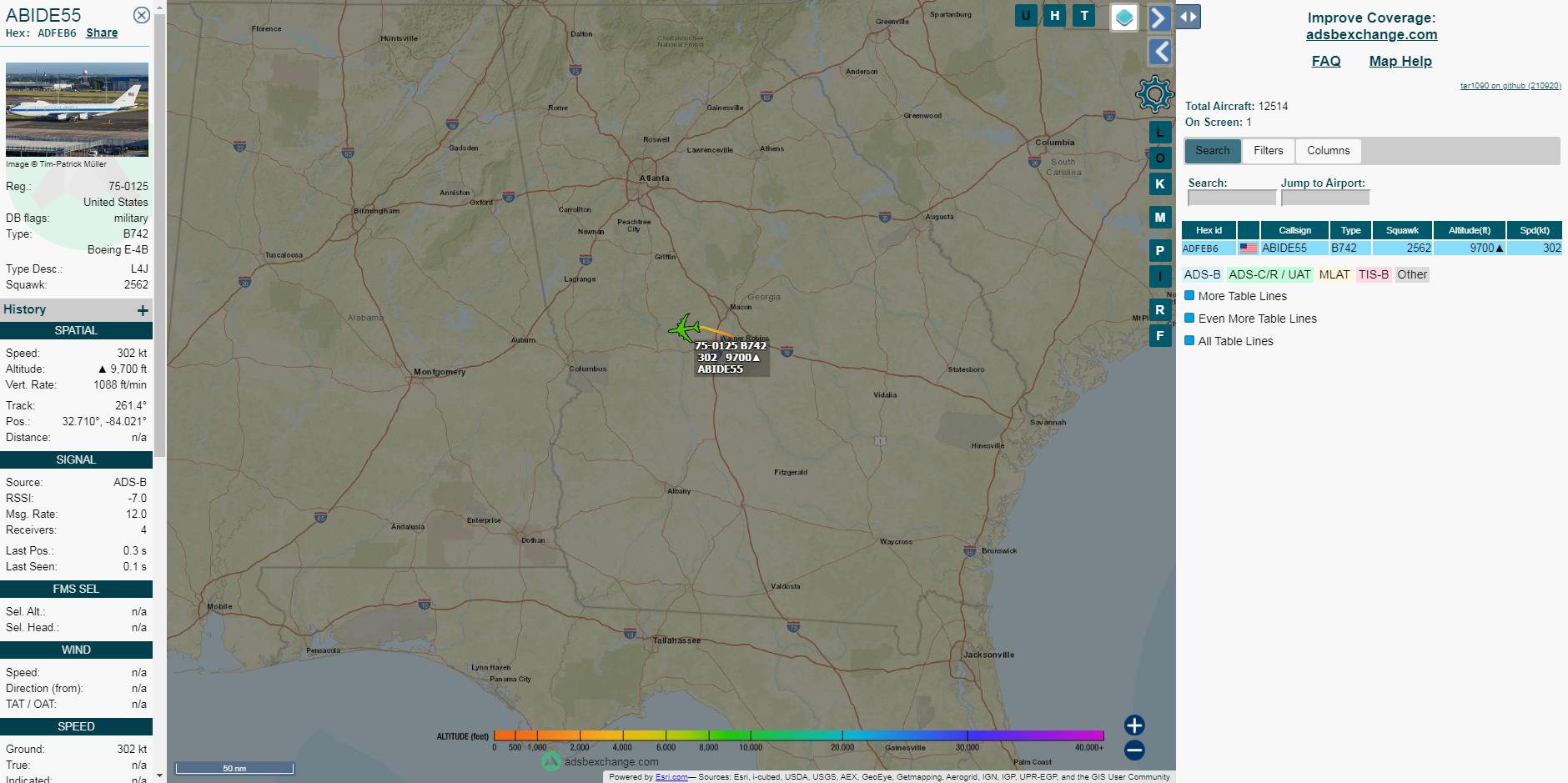Click the L map toggle button
This screenshot has width=1568, height=783.
pyautogui.click(x=1160, y=132)
